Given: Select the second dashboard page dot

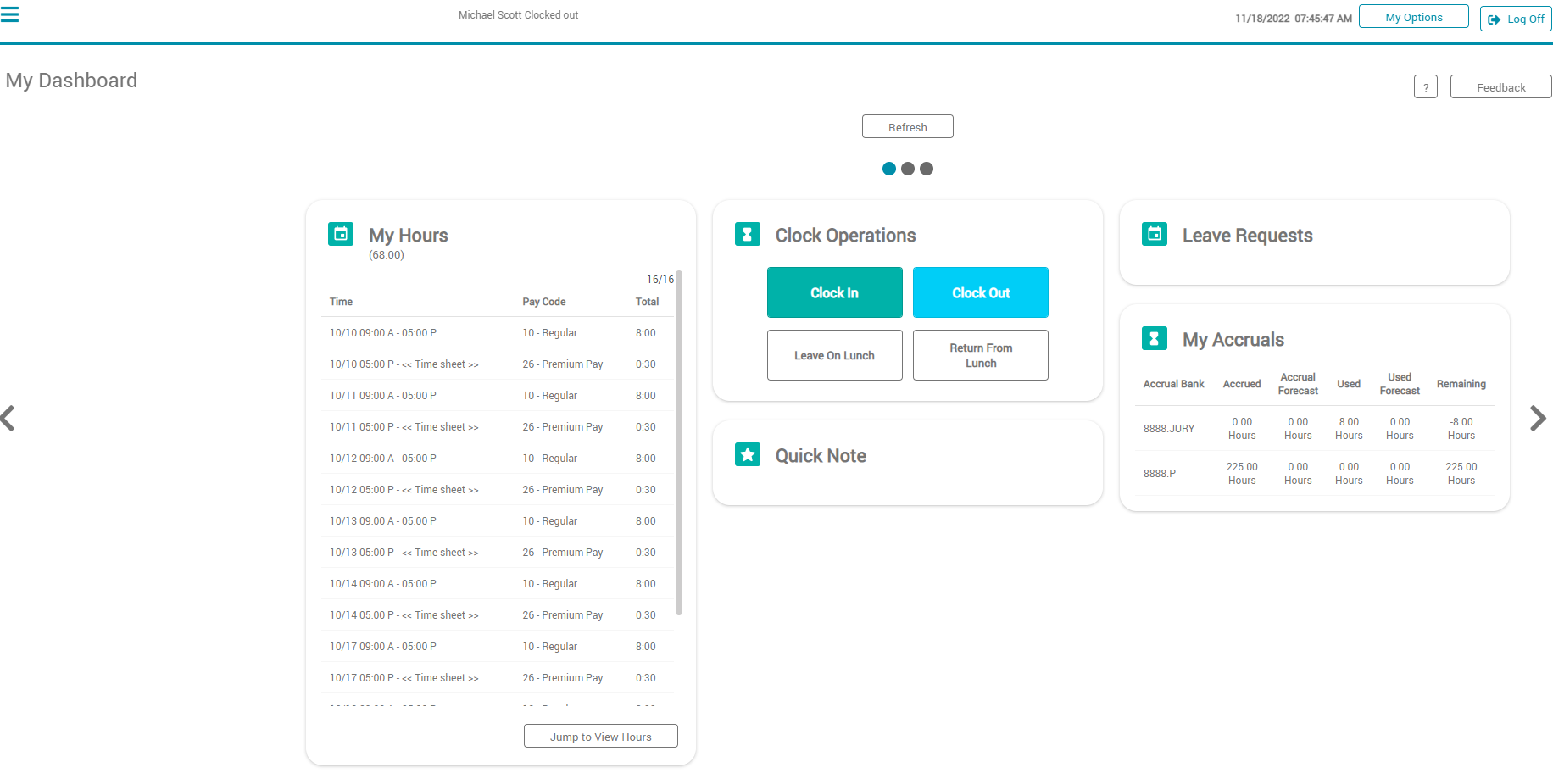Looking at the screenshot, I should coord(908,169).
